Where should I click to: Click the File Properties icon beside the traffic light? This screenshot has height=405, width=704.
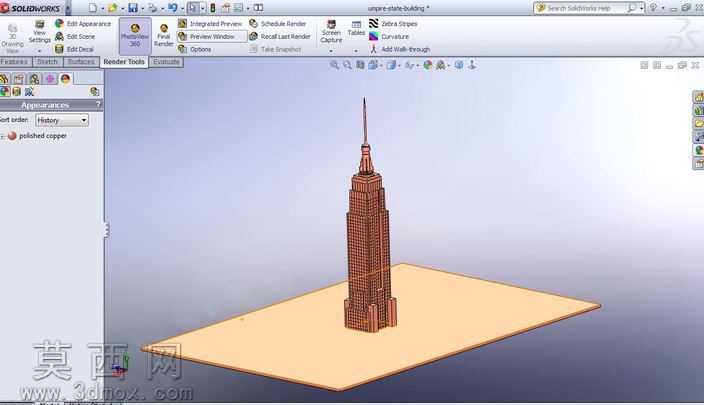click(226, 8)
